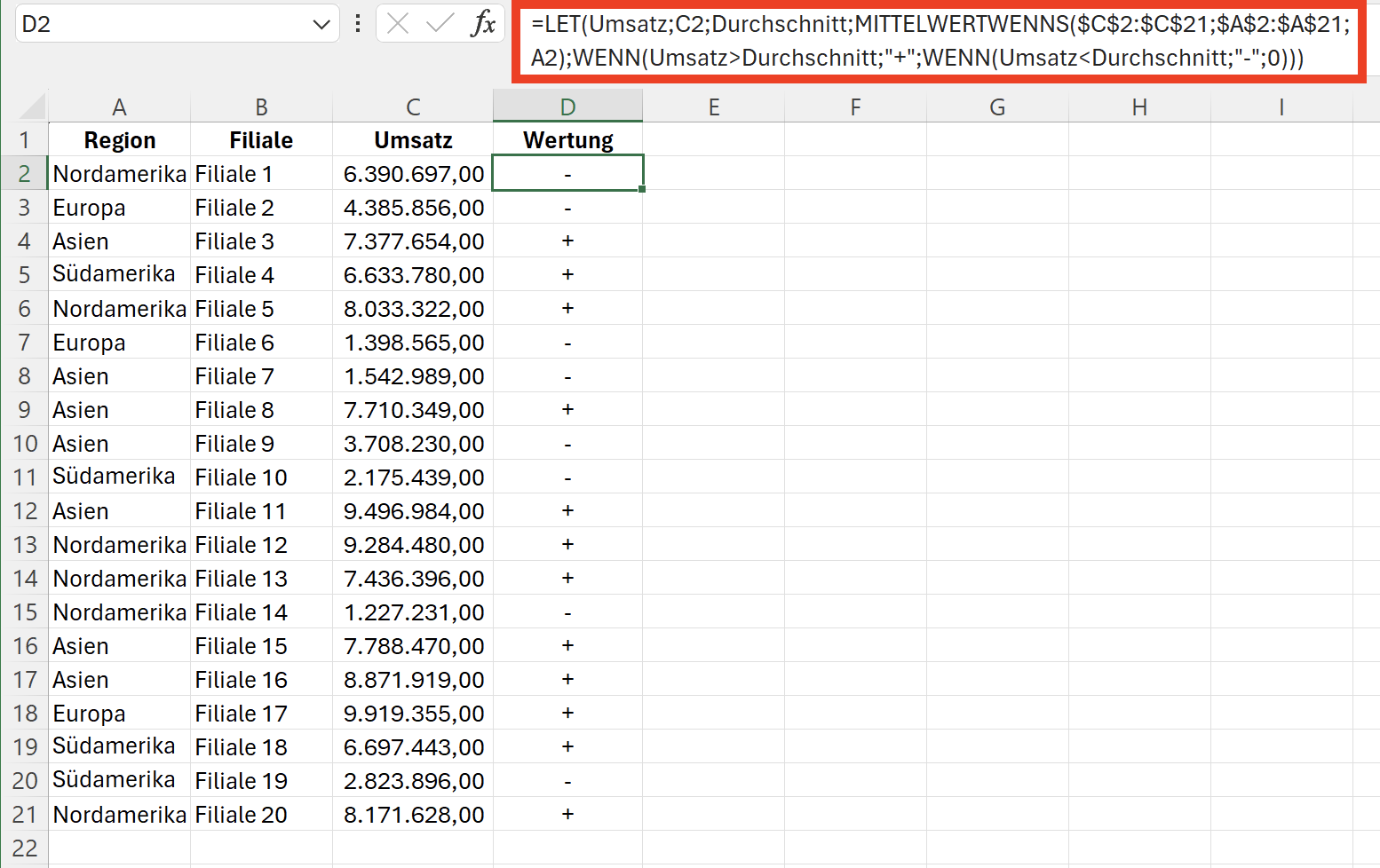Select value 4.385.856,00
1380x868 pixels.
[413, 207]
